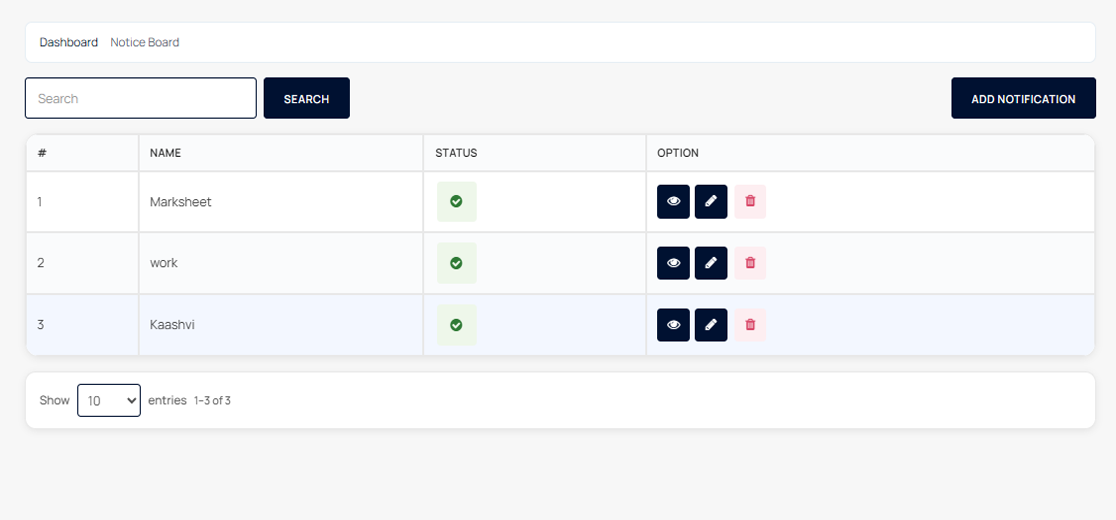View the work notice with eye icon

point(673,263)
